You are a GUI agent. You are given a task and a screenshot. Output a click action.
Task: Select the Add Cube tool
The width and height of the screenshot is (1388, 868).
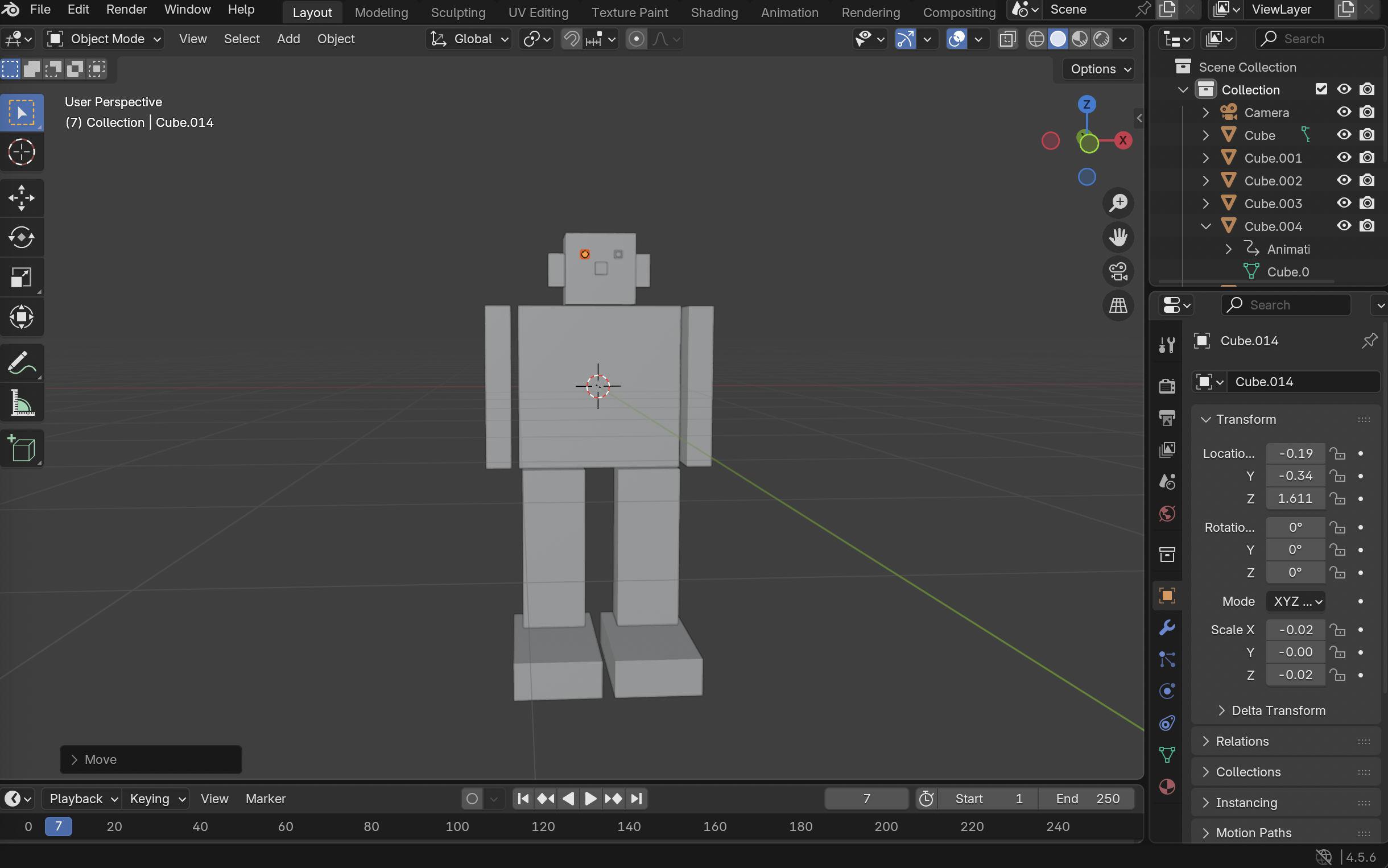click(x=21, y=448)
